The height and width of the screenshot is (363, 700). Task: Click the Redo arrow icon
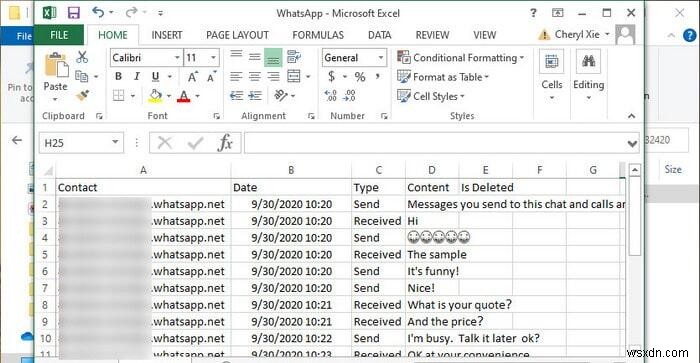(x=131, y=13)
